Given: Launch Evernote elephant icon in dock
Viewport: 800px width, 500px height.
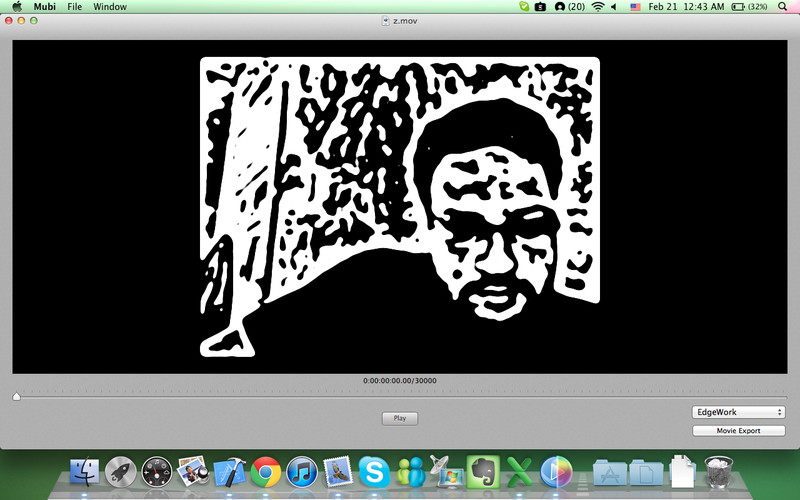Looking at the screenshot, I should pyautogui.click(x=483, y=471).
